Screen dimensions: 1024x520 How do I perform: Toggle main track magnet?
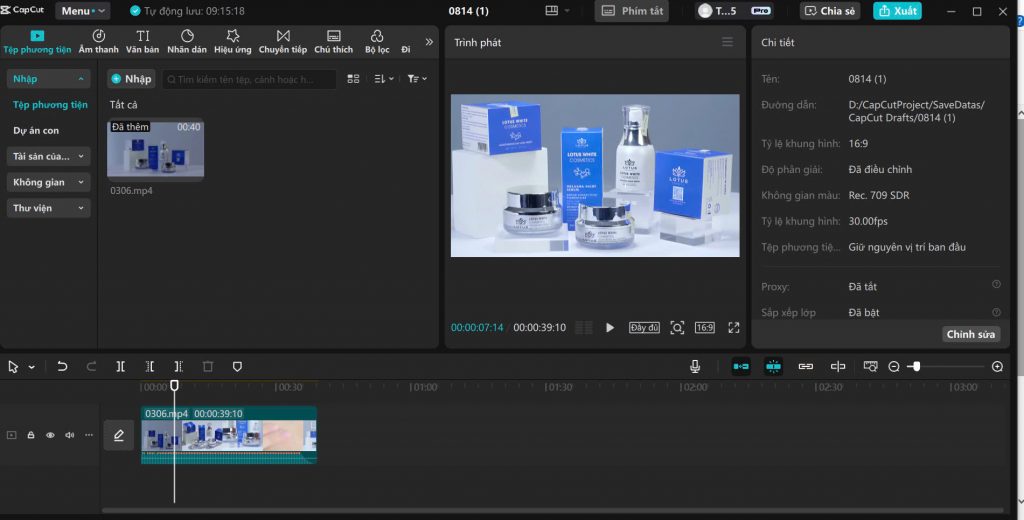pyautogui.click(x=741, y=366)
